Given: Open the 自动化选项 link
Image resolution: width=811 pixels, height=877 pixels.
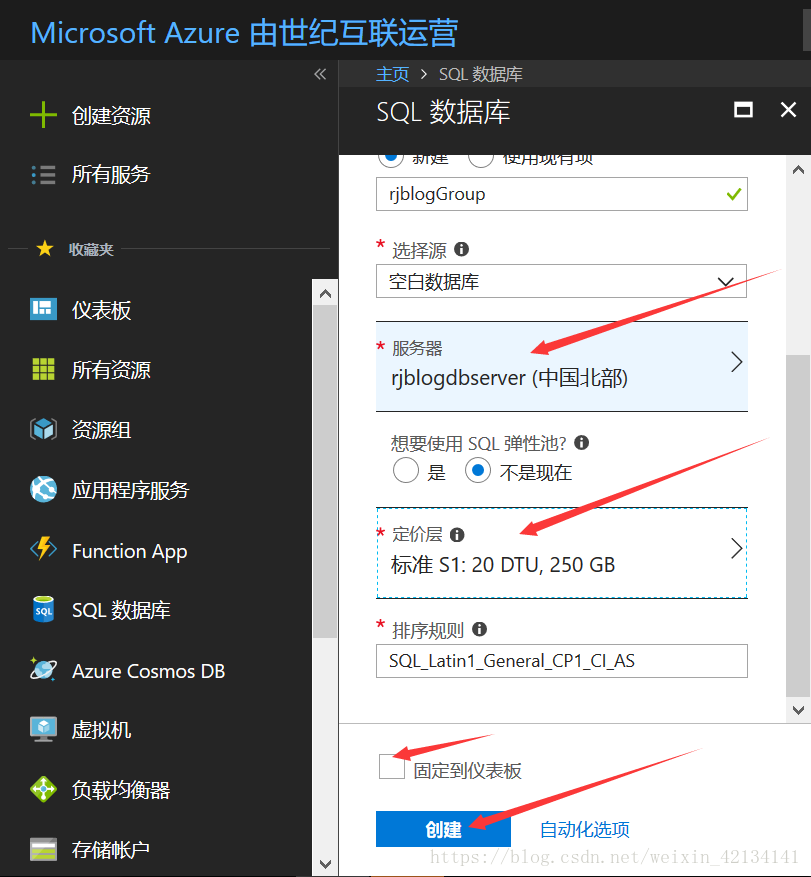Looking at the screenshot, I should pos(584,829).
